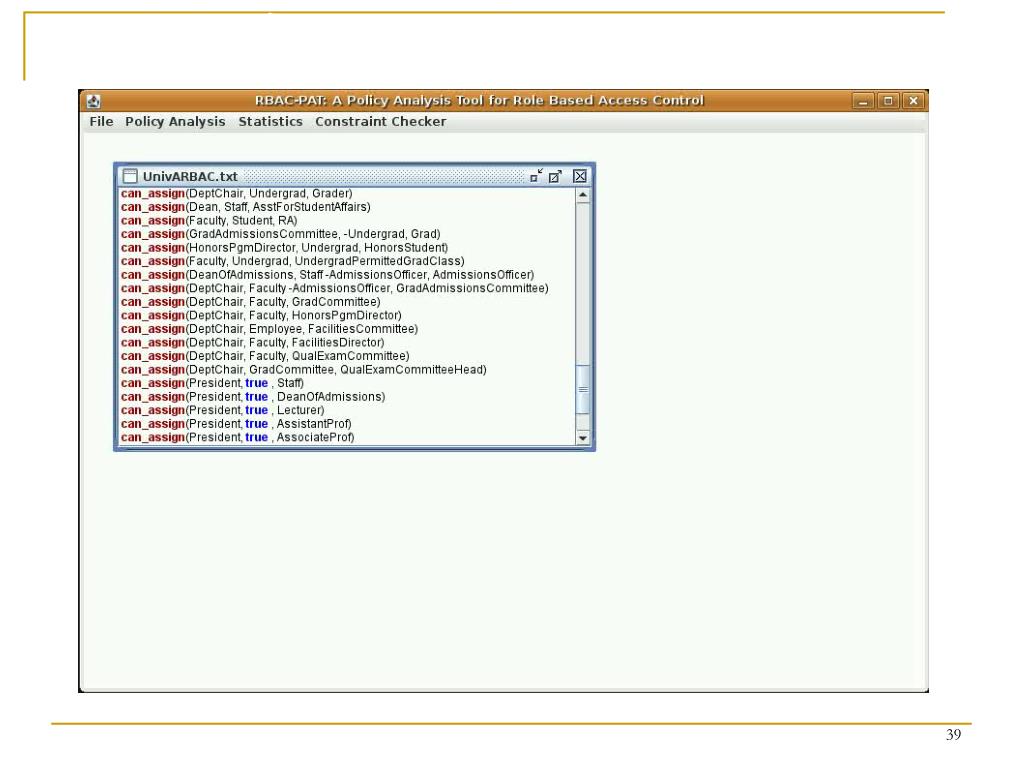Select the line can_assign(DeptChair, Faculty, GradCommittee)
The width and height of the screenshot is (1023, 767).
tap(251, 302)
